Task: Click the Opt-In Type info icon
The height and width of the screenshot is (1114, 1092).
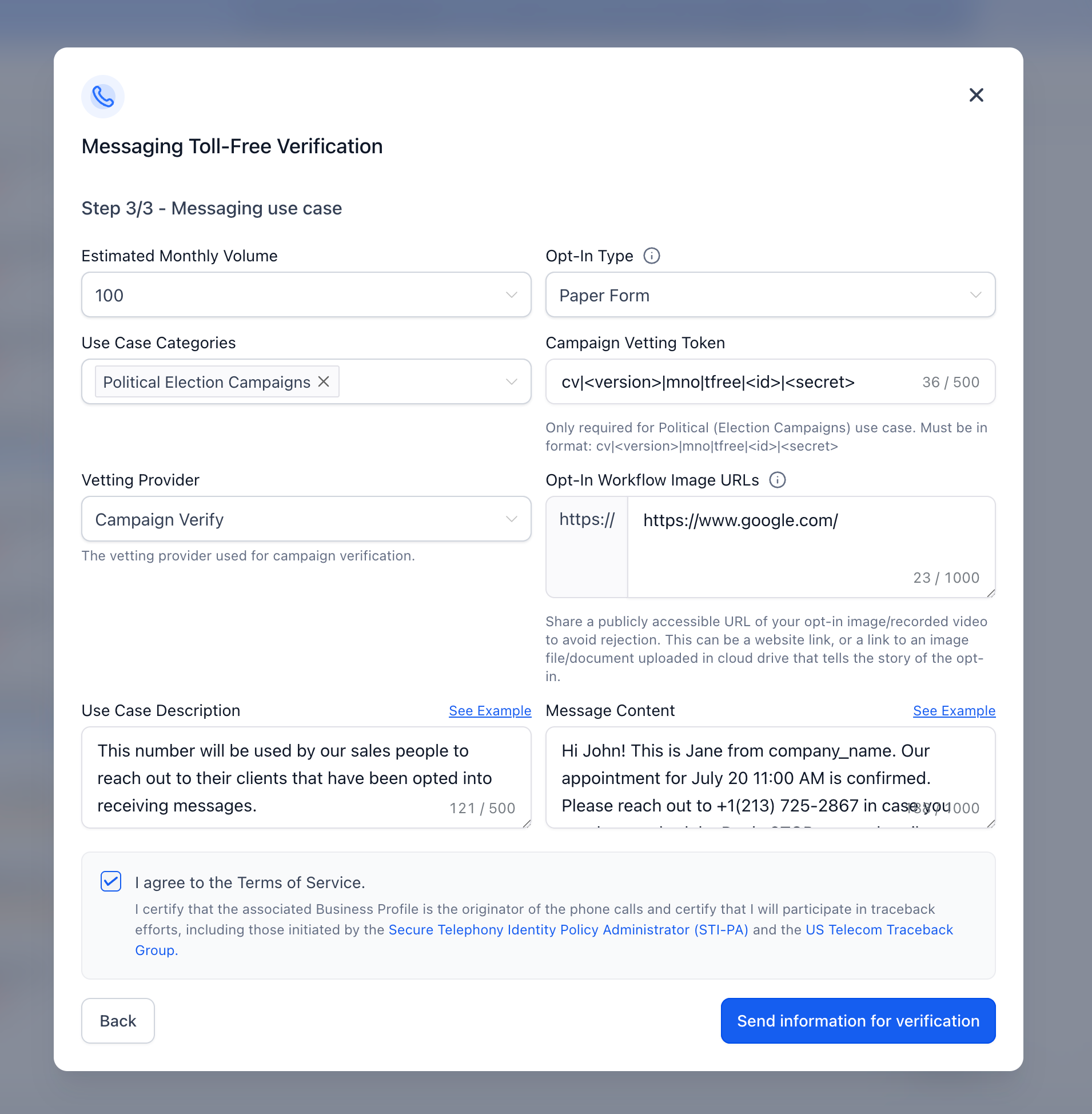Action: pos(651,256)
